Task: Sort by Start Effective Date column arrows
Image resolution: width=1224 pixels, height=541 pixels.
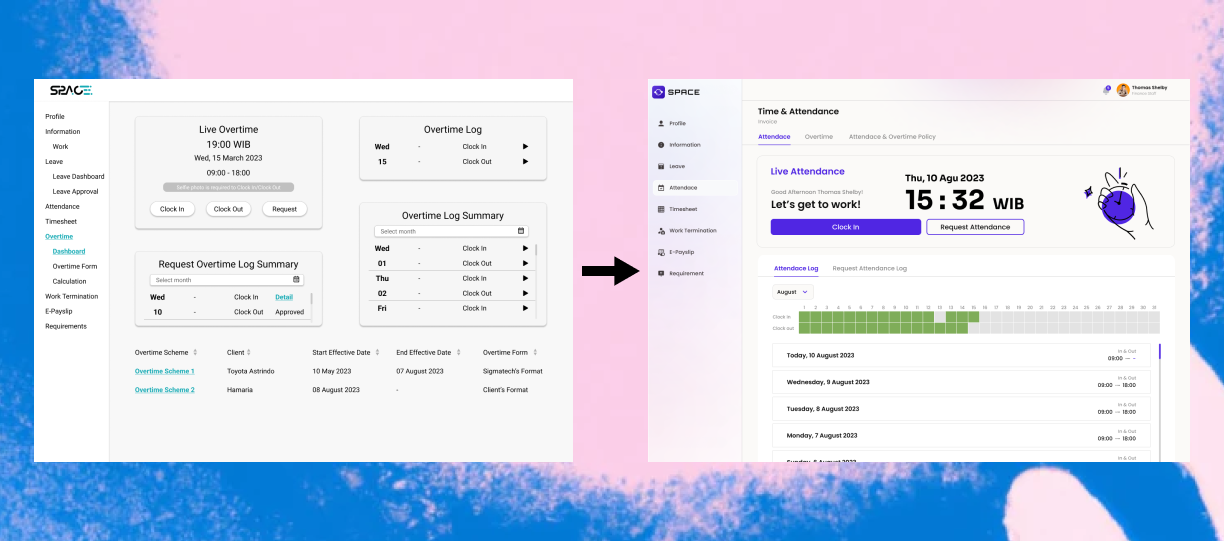Action: (377, 352)
